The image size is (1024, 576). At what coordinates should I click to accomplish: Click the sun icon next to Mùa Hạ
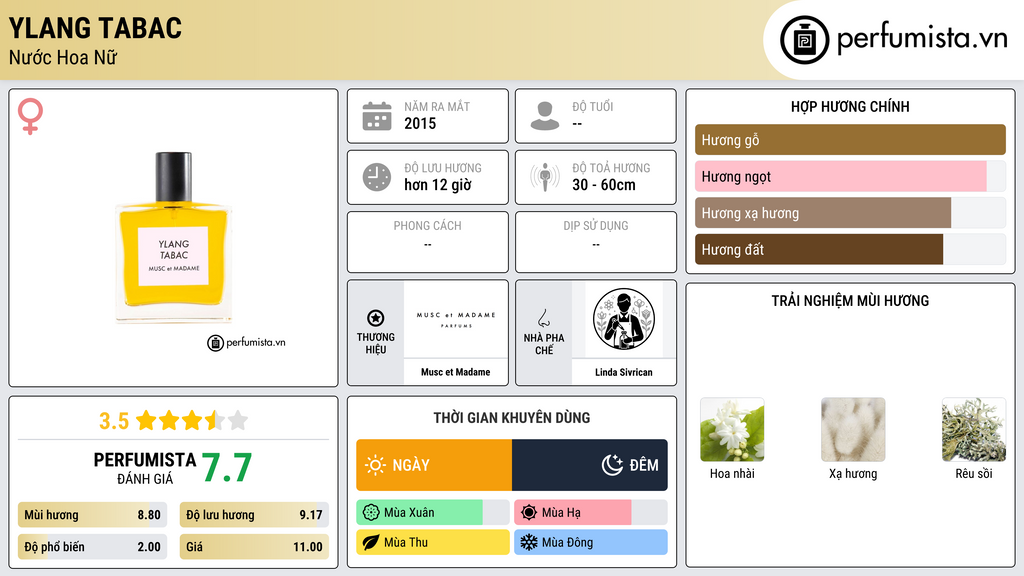click(529, 513)
